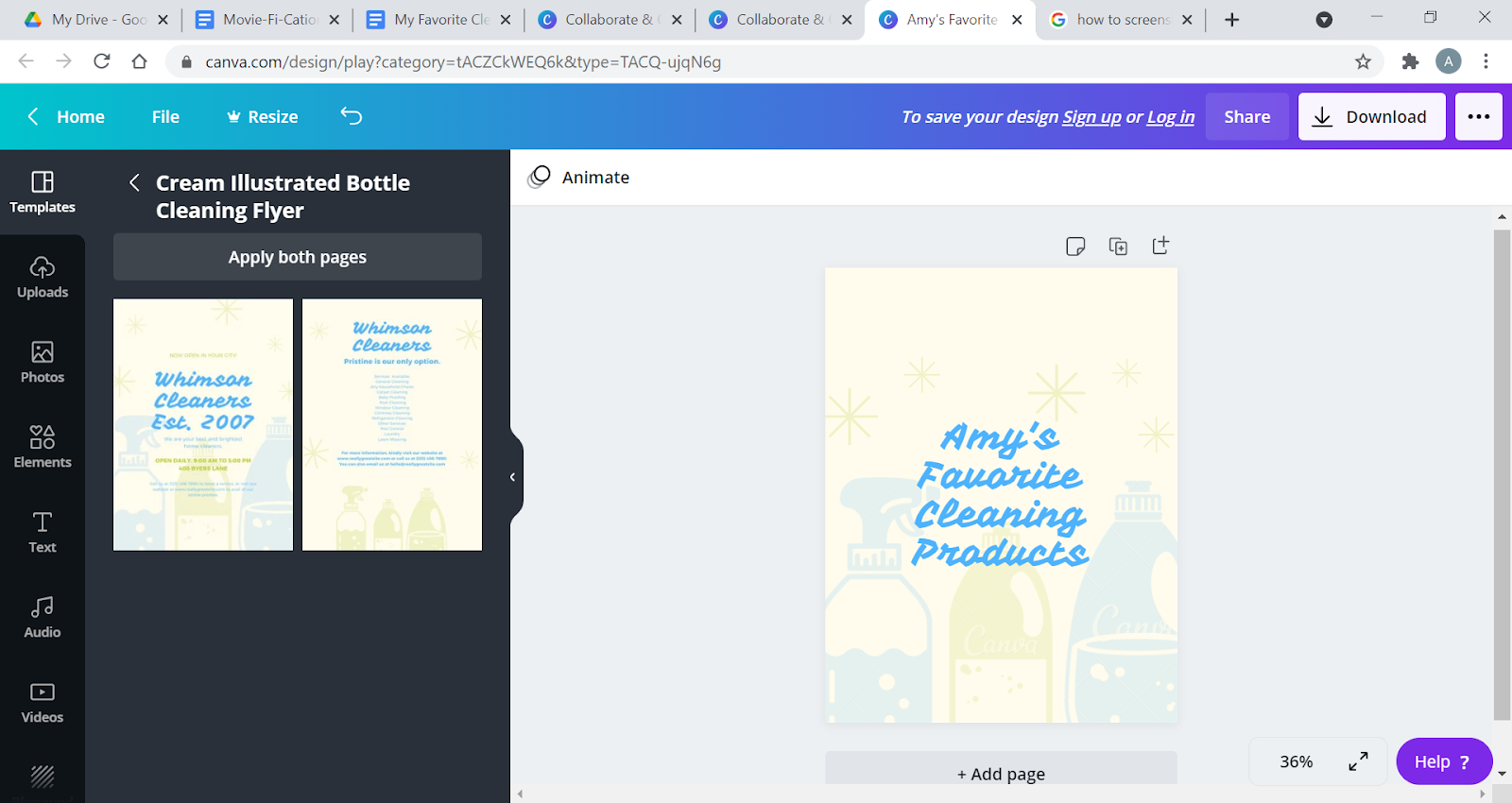Screen dimensions: 1512x803
Task: Close the My Drive tab
Action: coord(163,20)
